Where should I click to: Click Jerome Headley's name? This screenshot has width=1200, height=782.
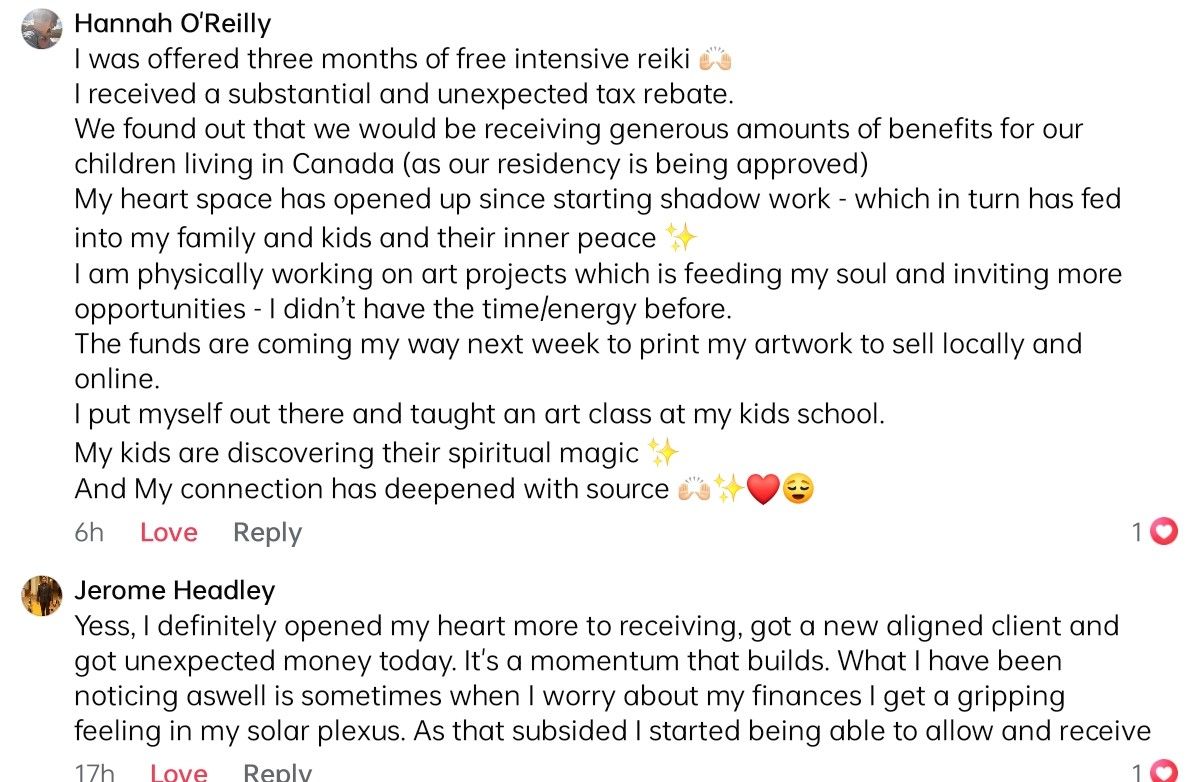tap(174, 591)
